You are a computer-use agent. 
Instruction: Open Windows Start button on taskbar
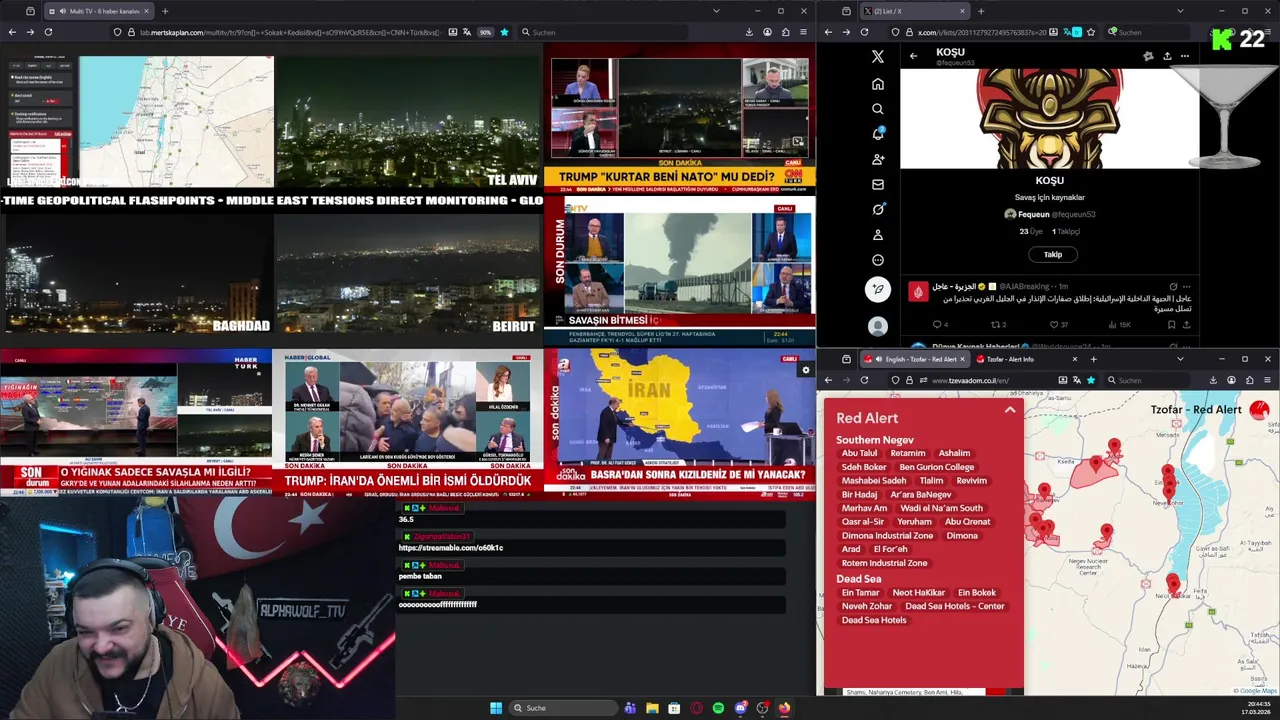coord(496,708)
